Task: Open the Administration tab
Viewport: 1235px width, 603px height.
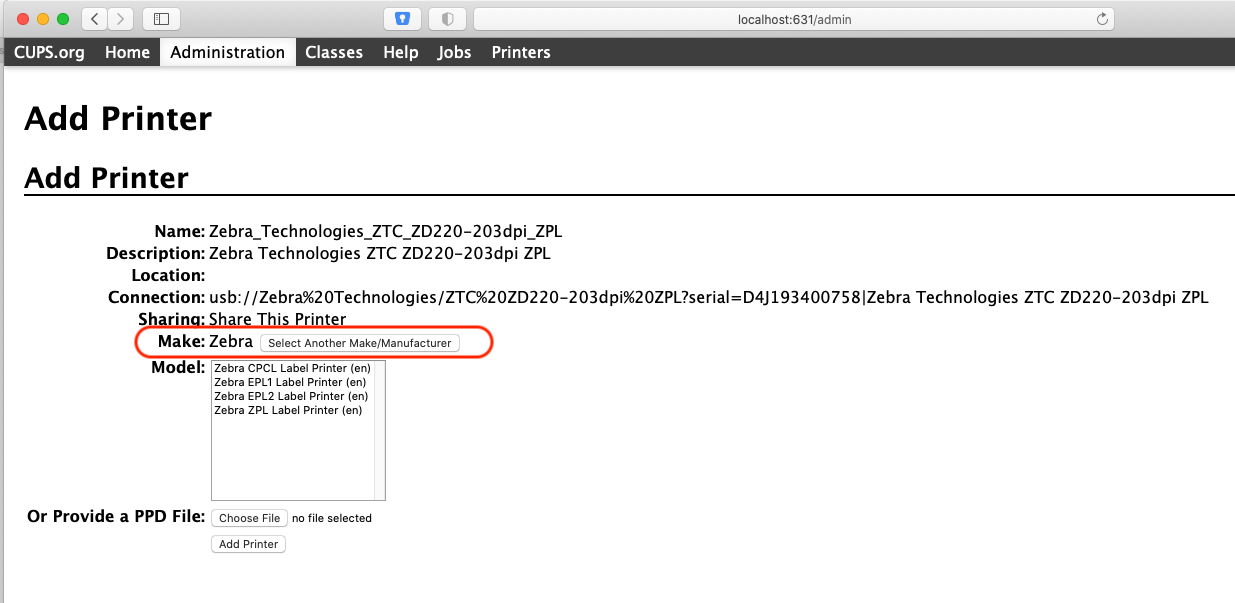Action: click(x=227, y=52)
